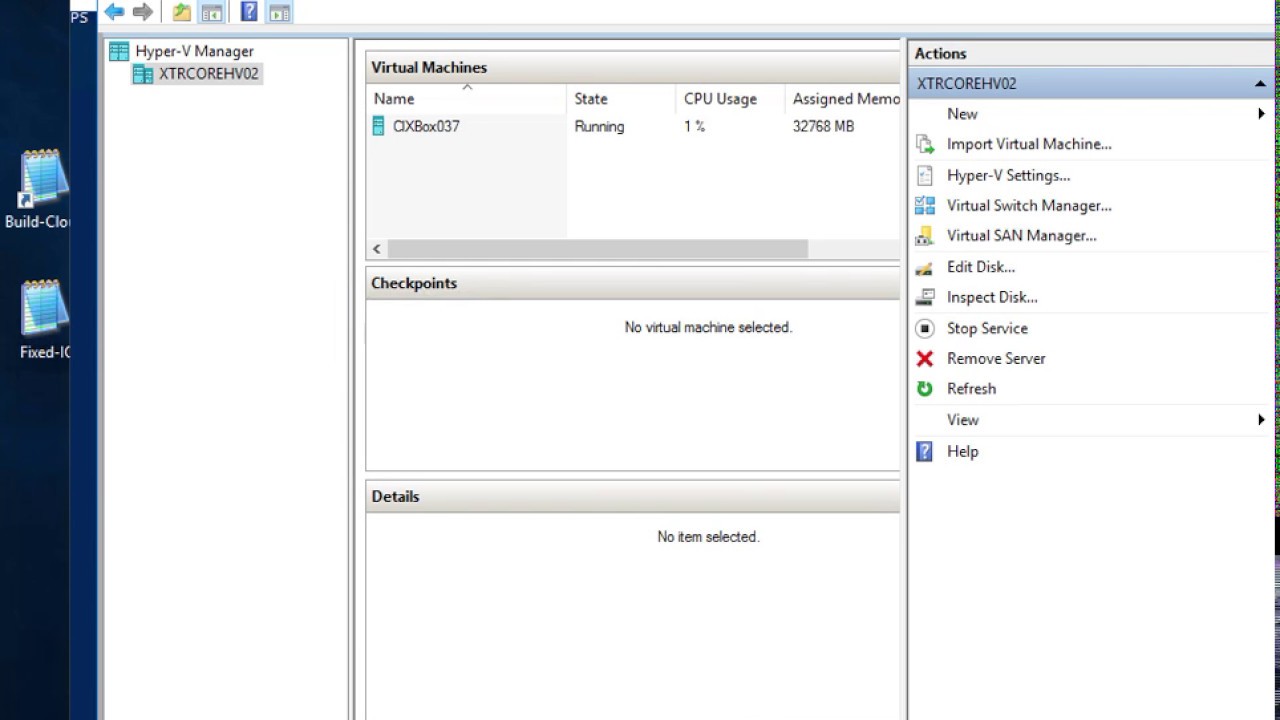Click the Hyper-V Settings icon
The image size is (1280, 720).
pyautogui.click(x=925, y=175)
